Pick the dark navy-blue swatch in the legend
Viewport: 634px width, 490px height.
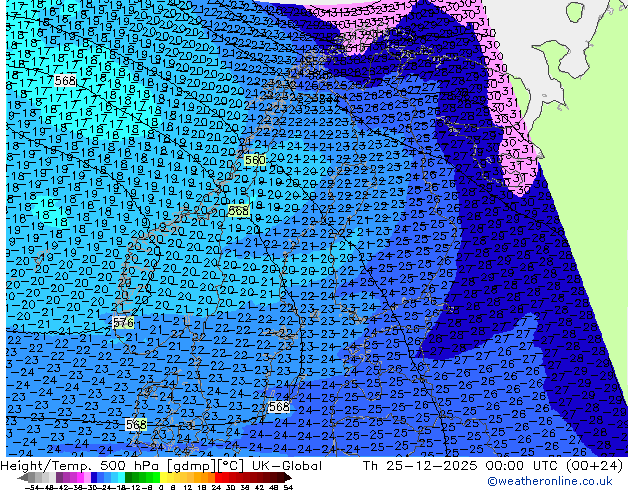pyautogui.click(x=94, y=477)
